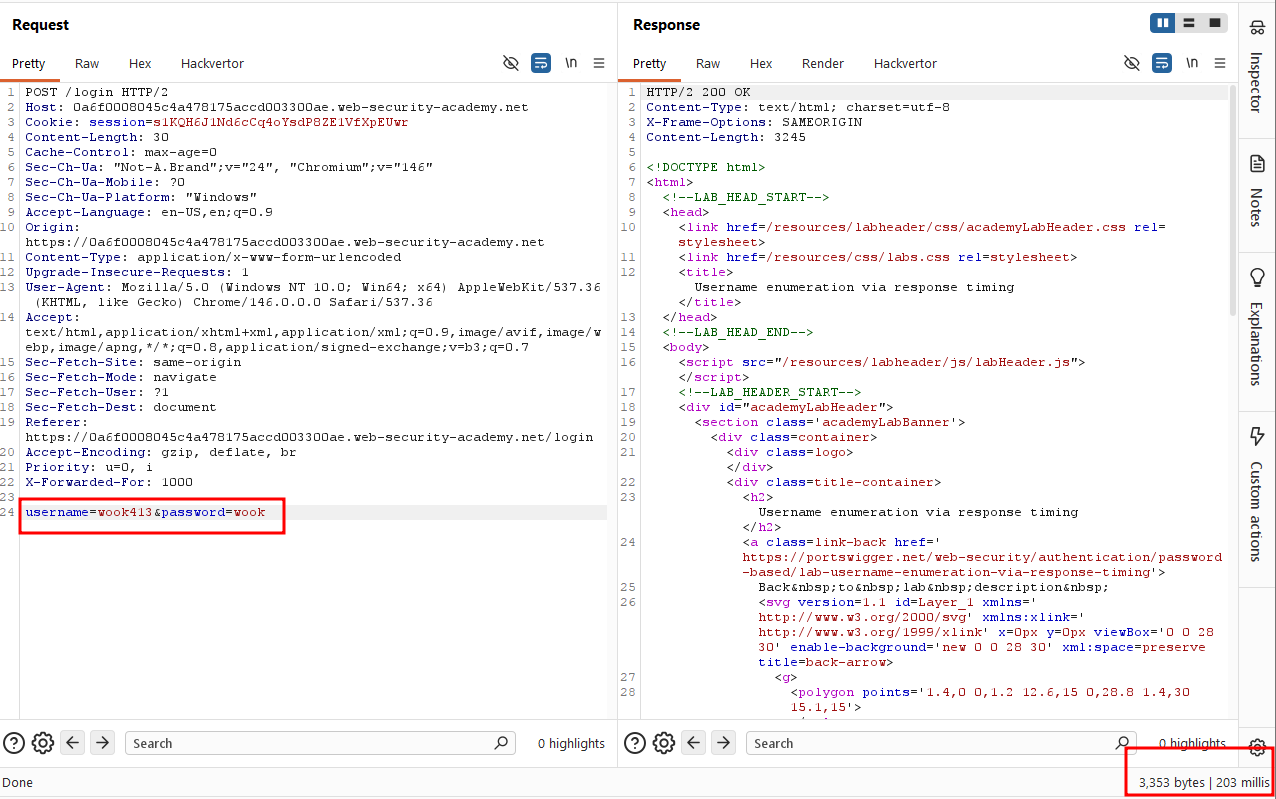Open the Notes side panel
1276x799 pixels.
1257,191
